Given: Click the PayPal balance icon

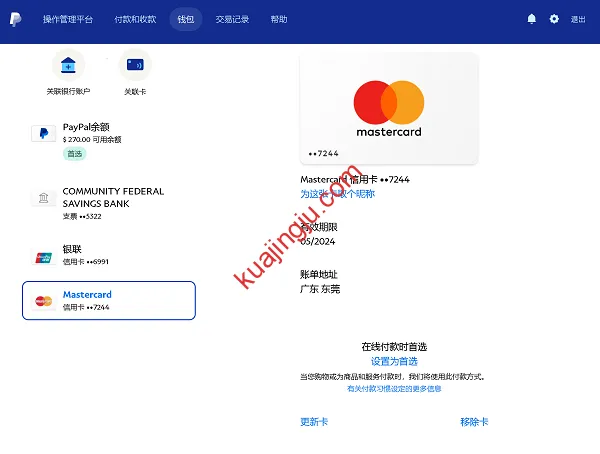Looking at the screenshot, I should 43,133.
